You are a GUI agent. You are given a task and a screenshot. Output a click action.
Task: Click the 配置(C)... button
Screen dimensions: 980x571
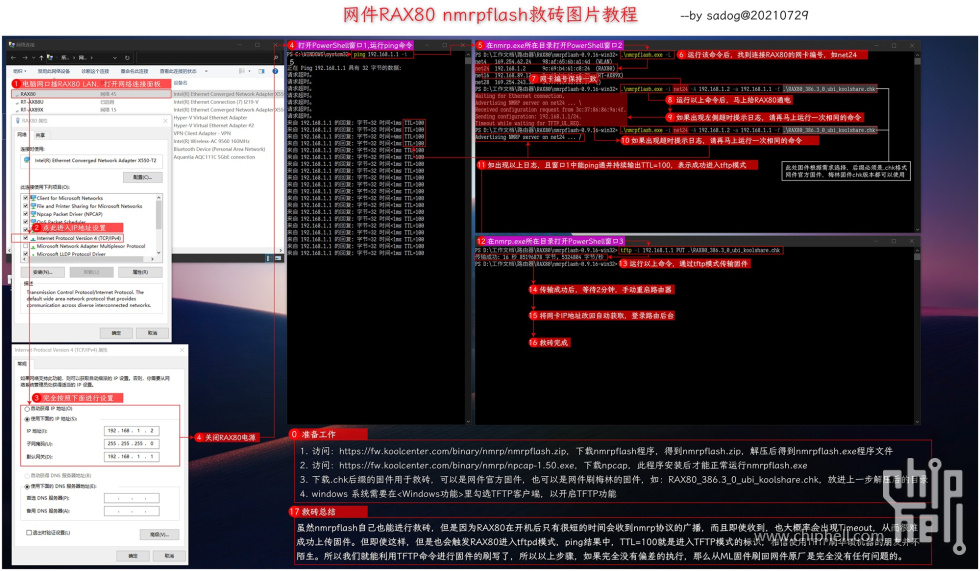(x=142, y=177)
